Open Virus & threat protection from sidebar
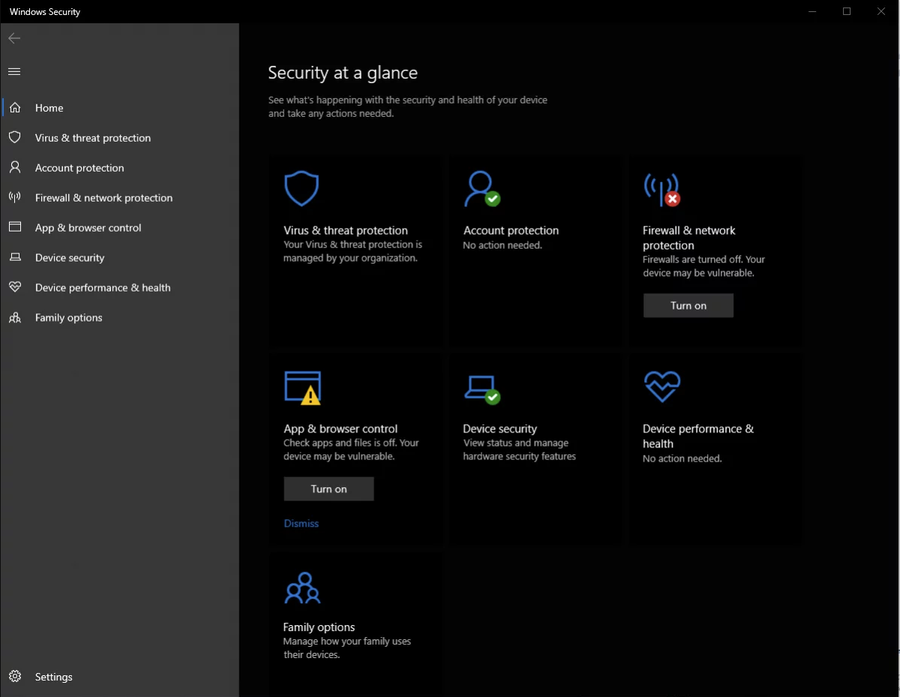 point(92,138)
